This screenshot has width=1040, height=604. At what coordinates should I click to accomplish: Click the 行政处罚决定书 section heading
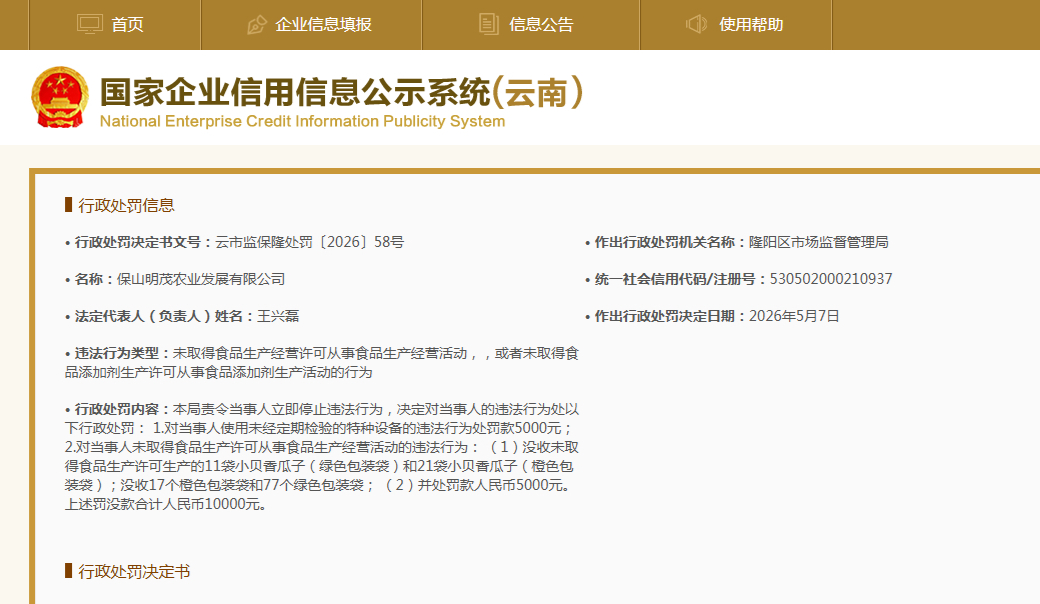point(134,572)
